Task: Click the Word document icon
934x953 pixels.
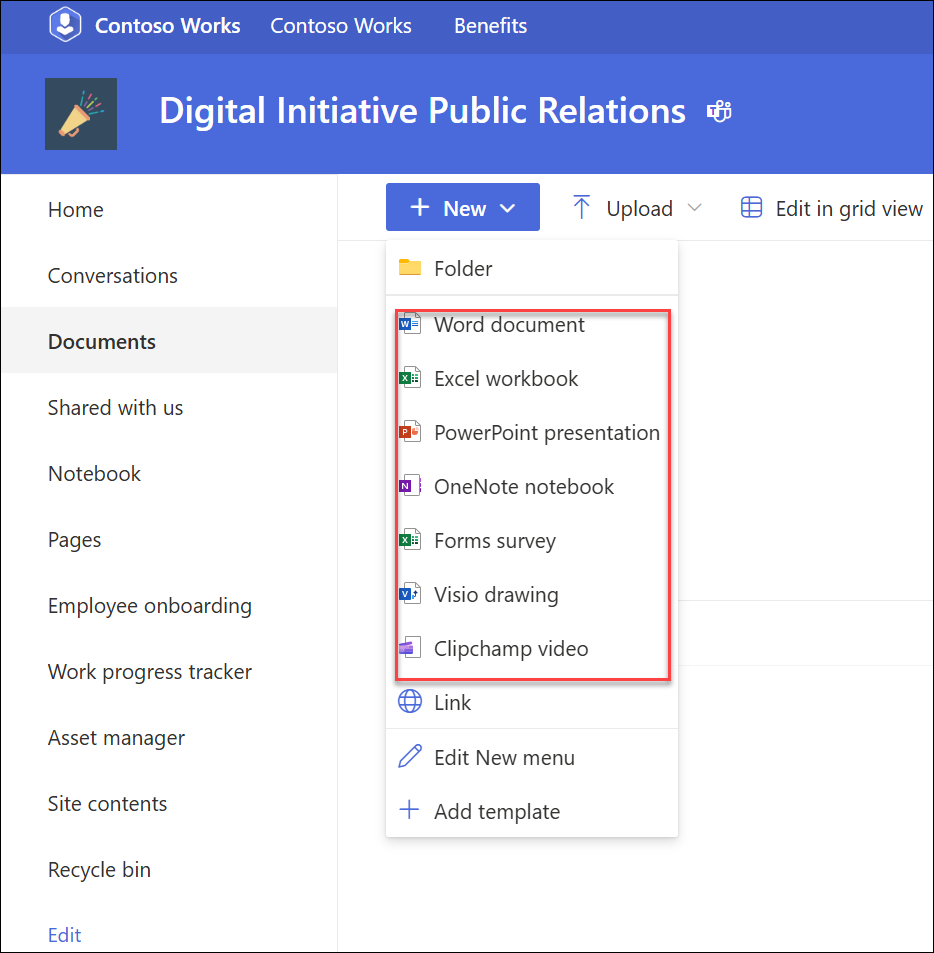Action: pos(409,325)
